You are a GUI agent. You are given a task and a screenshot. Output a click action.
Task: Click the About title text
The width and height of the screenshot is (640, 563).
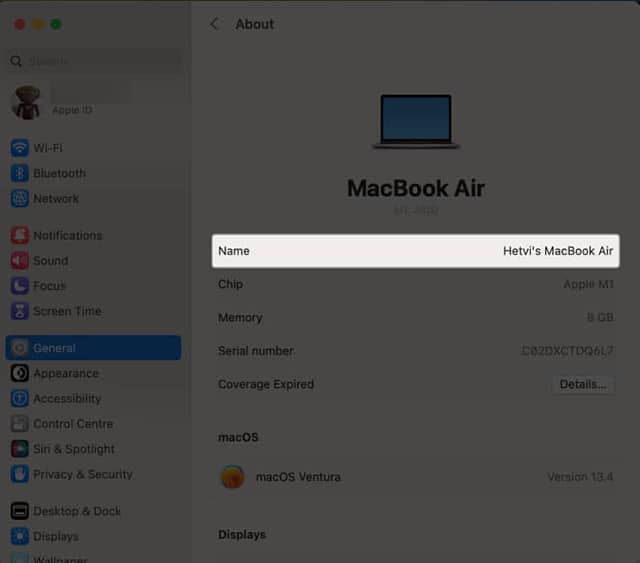tap(255, 24)
